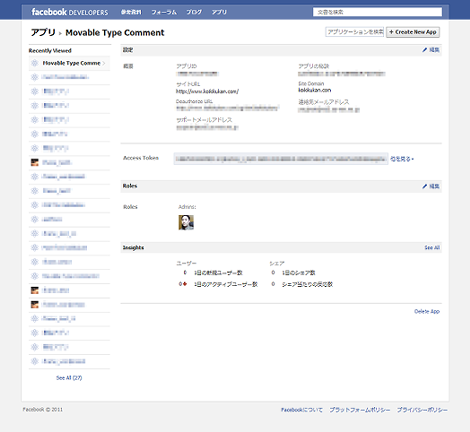Screen dimensions: 470x432
Task: Open the アプリ tab in the top navigation
Action: click(x=219, y=12)
